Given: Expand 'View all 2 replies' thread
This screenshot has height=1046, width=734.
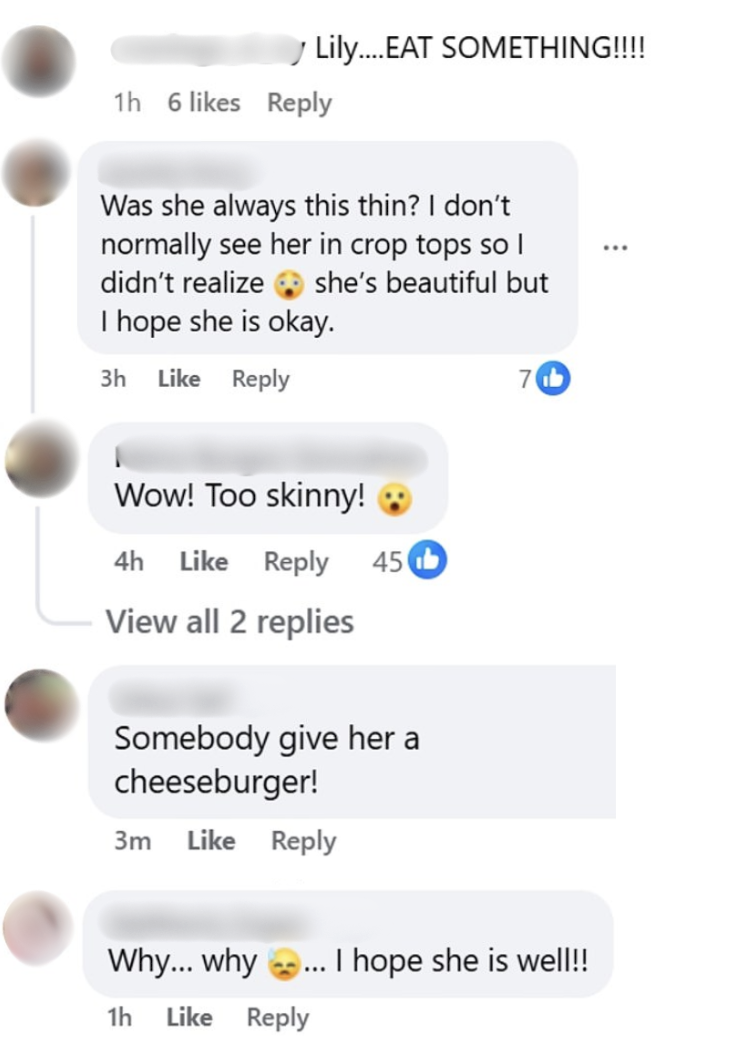Looking at the screenshot, I should [x=230, y=622].
